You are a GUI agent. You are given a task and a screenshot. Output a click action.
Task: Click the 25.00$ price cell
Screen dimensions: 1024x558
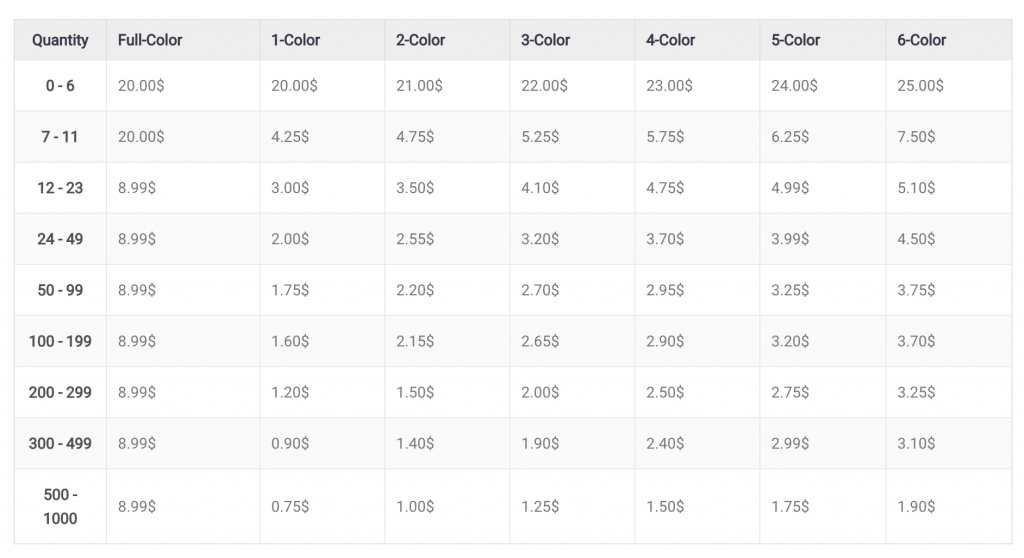[920, 86]
